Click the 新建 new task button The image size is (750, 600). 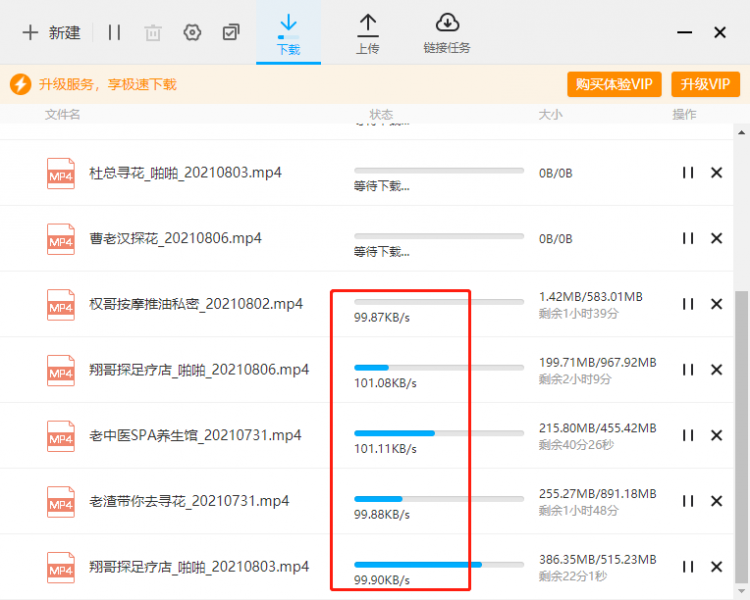52,32
